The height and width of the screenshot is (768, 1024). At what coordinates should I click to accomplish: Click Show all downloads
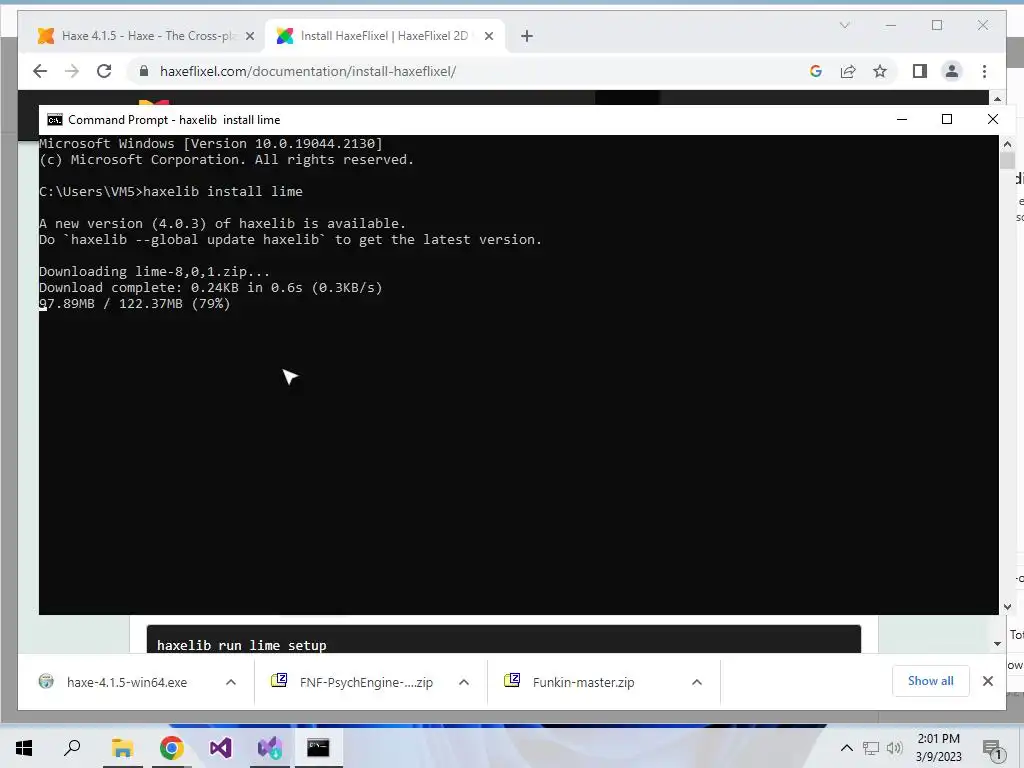pos(931,681)
